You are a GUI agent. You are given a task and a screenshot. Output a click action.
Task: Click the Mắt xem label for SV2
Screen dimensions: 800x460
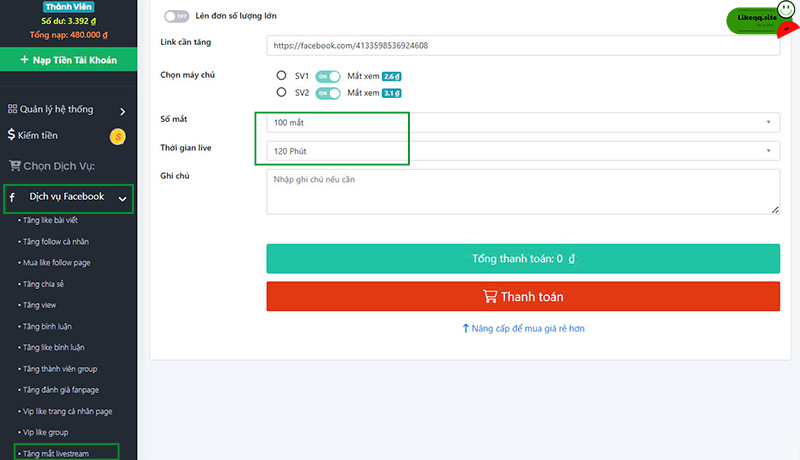363,93
